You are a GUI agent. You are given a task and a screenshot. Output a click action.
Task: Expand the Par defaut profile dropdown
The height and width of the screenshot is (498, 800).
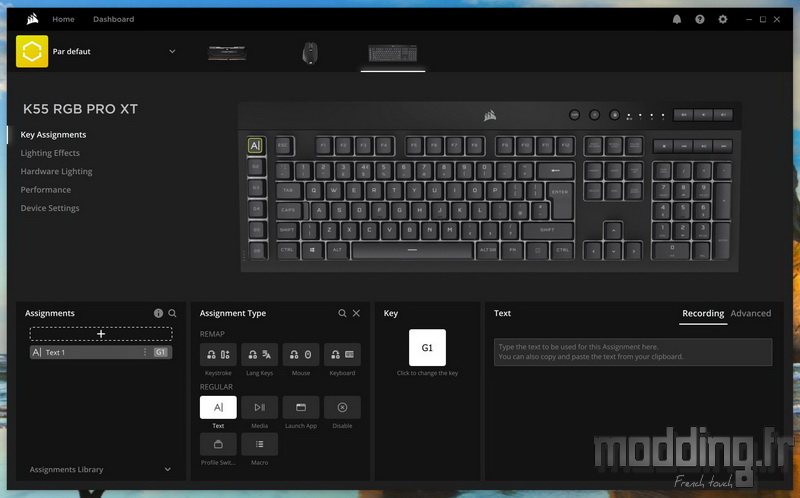[172, 52]
